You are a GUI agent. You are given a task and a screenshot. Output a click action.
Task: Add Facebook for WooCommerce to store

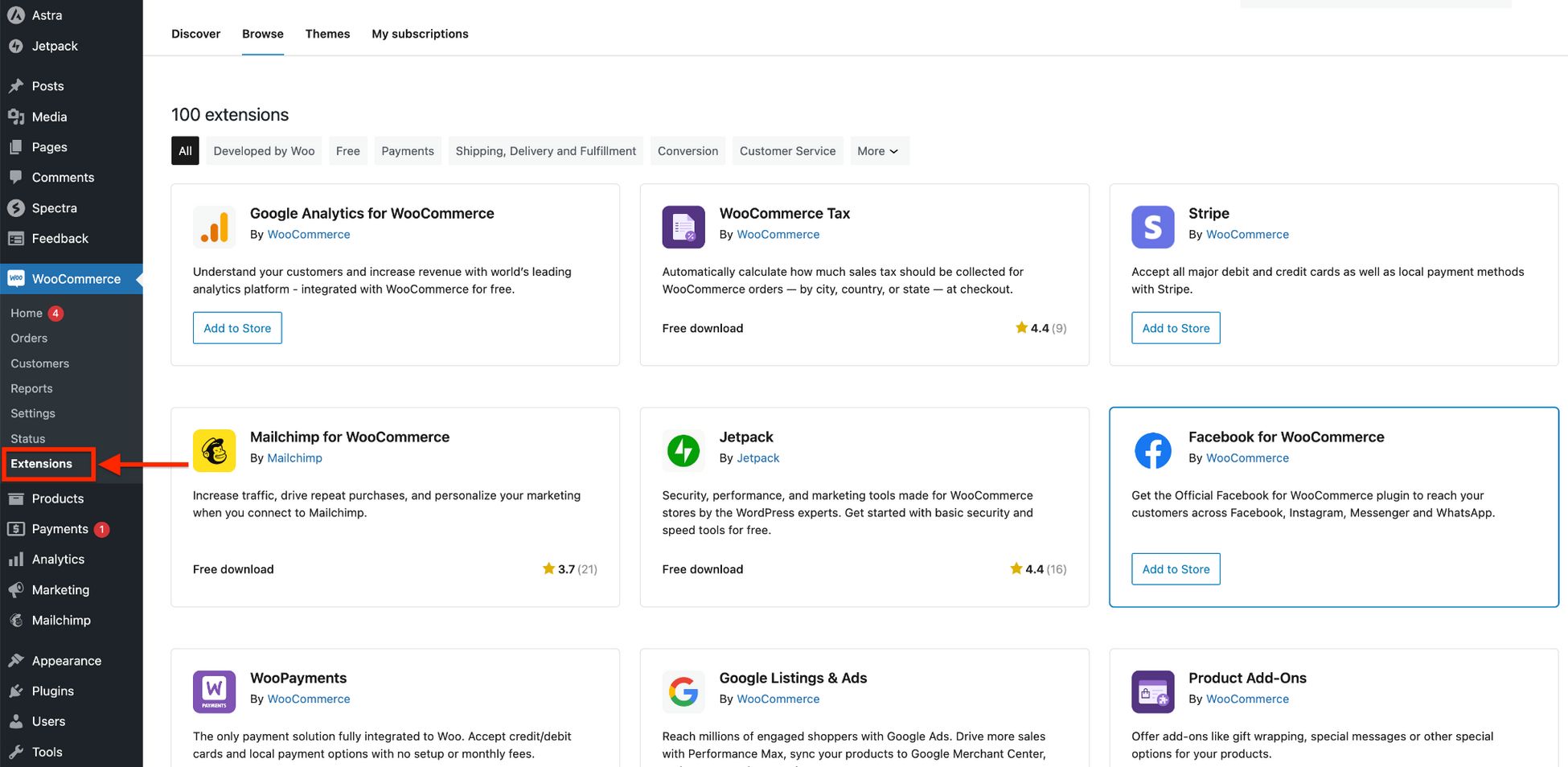pyautogui.click(x=1176, y=569)
